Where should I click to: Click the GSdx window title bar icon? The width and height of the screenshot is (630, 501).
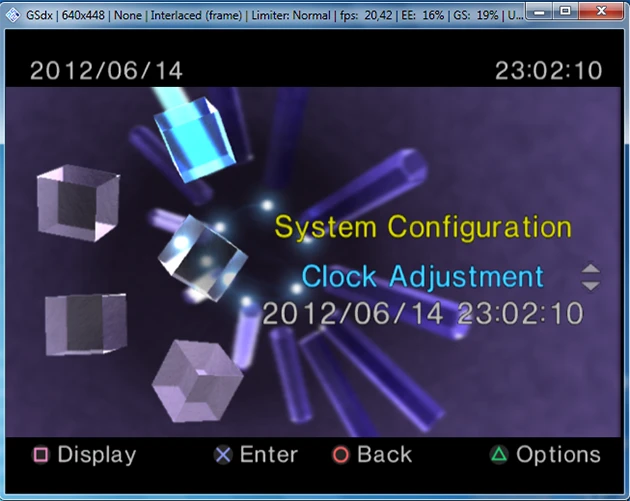click(x=13, y=15)
